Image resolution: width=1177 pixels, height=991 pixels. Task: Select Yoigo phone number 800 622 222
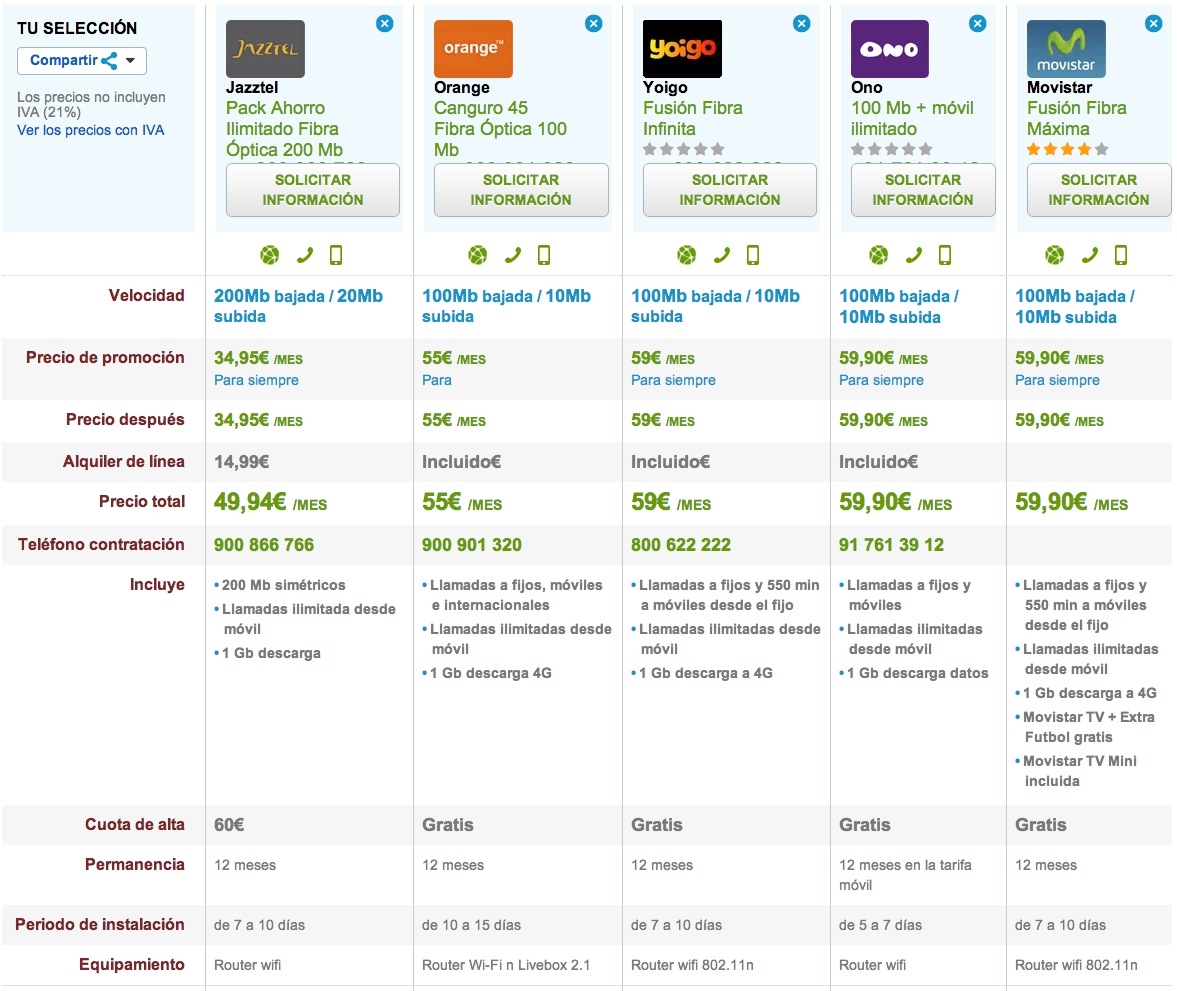point(681,545)
